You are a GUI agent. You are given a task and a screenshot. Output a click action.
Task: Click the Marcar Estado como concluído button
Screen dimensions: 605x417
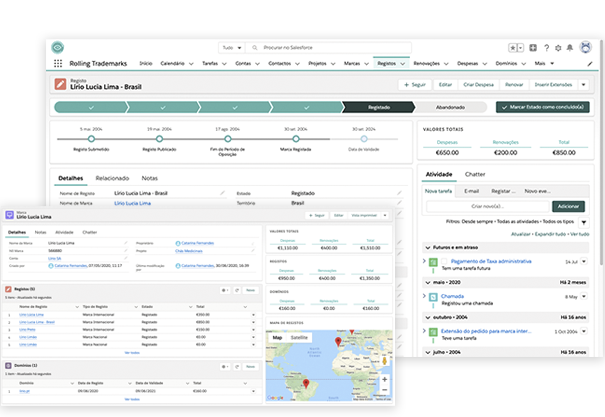point(543,106)
